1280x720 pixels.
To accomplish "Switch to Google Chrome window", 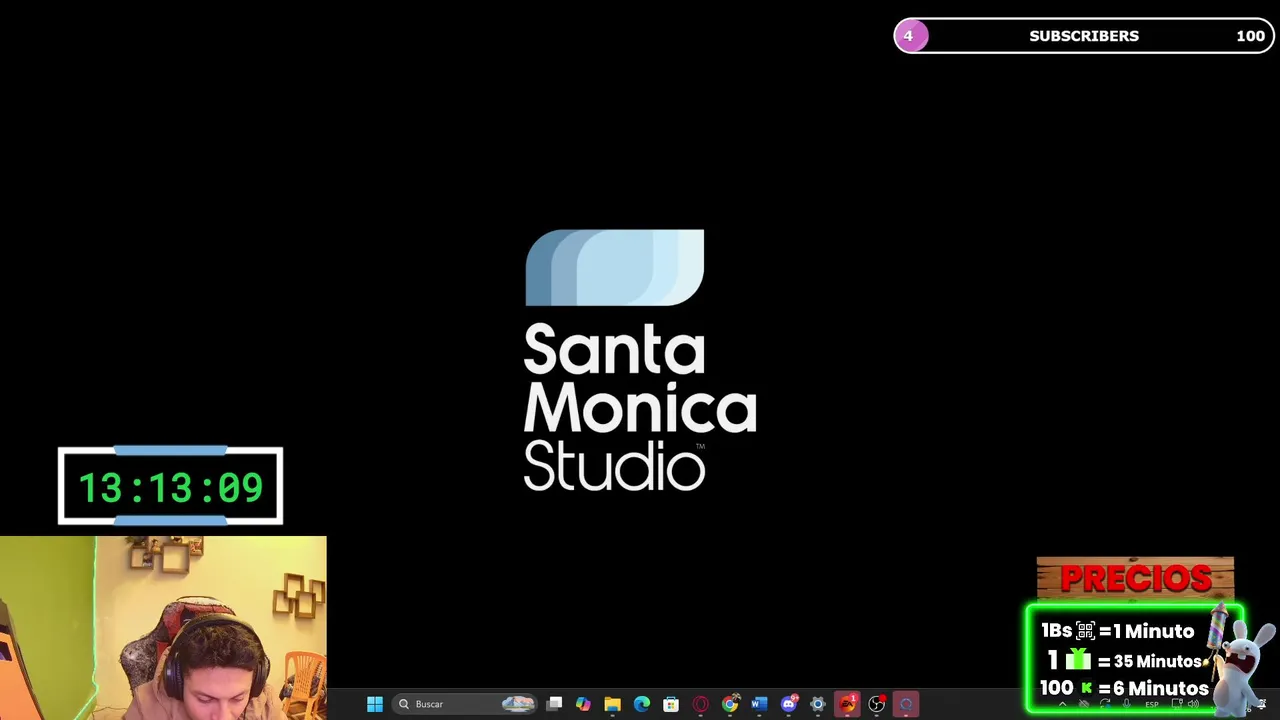I will pos(730,704).
